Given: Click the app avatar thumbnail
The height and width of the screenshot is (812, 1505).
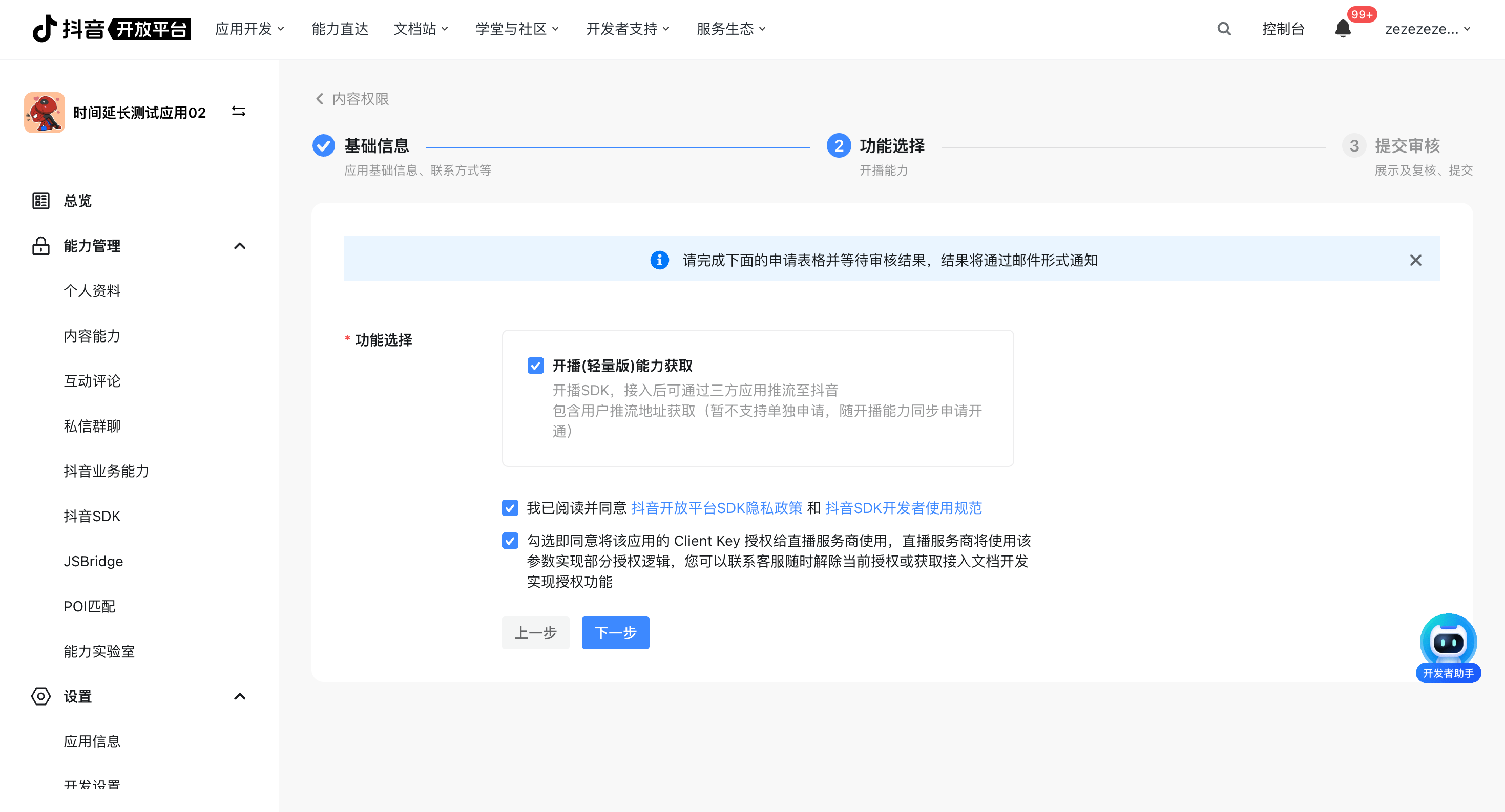Looking at the screenshot, I should 45,112.
